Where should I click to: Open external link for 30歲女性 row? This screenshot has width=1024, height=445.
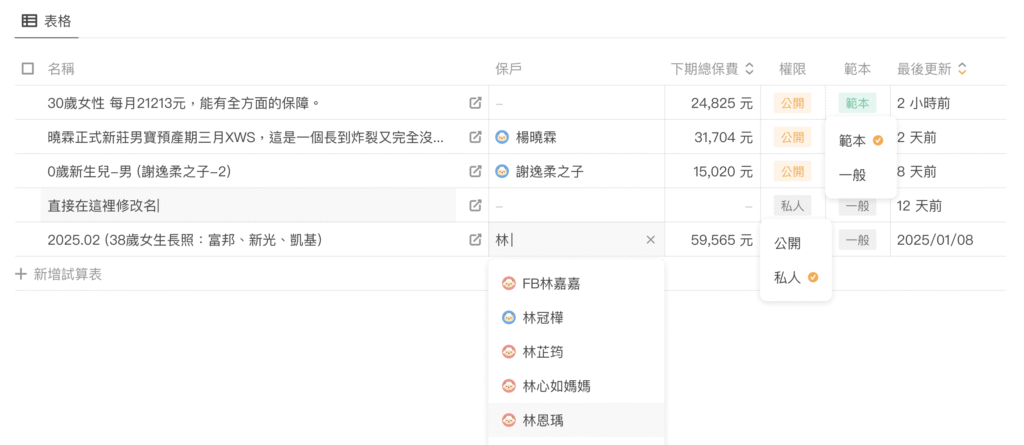[x=475, y=103]
